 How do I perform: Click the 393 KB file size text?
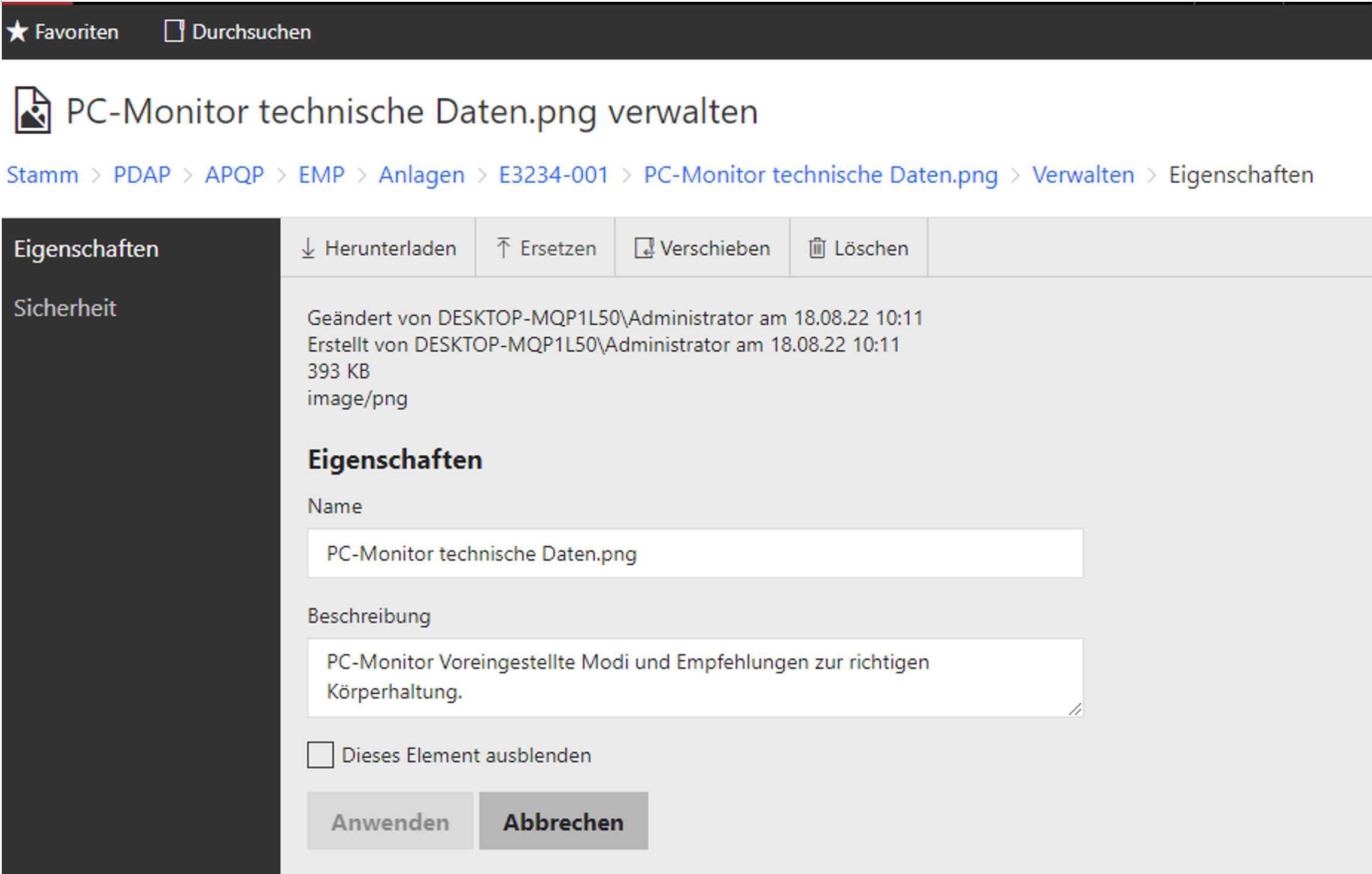(338, 371)
